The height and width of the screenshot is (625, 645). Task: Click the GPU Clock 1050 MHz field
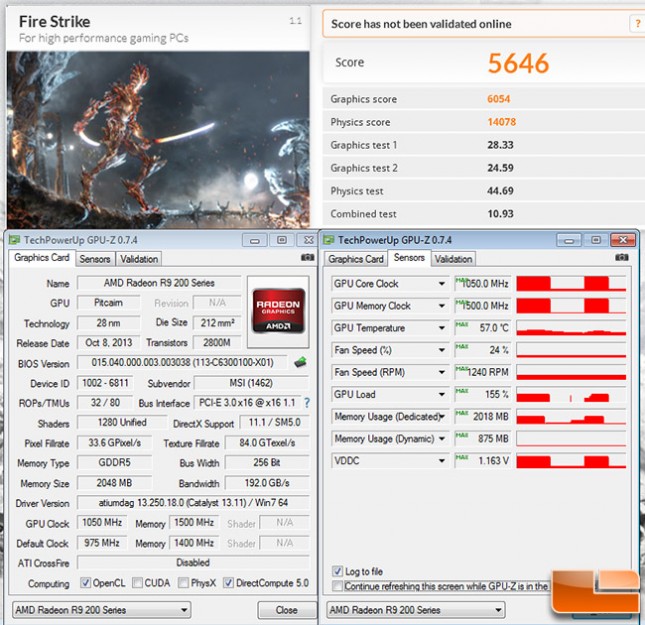tap(102, 523)
